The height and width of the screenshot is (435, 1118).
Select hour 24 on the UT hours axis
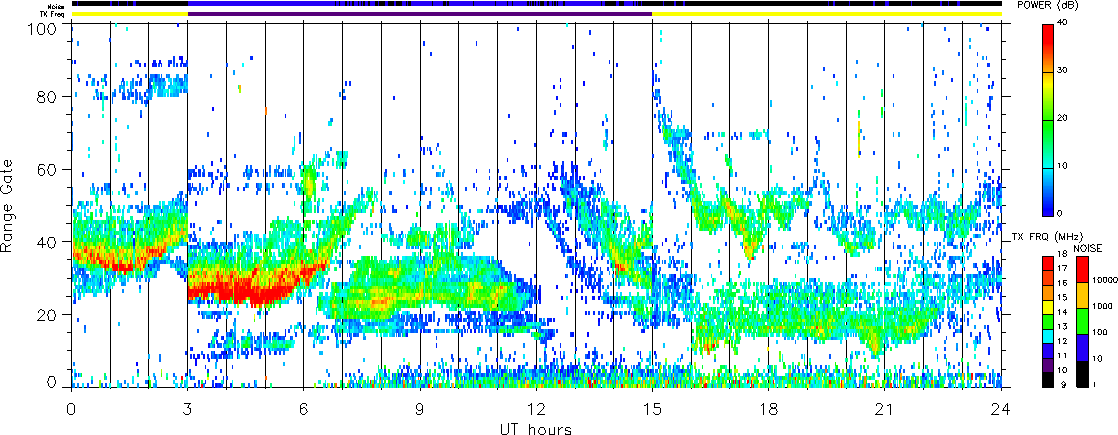(1001, 410)
